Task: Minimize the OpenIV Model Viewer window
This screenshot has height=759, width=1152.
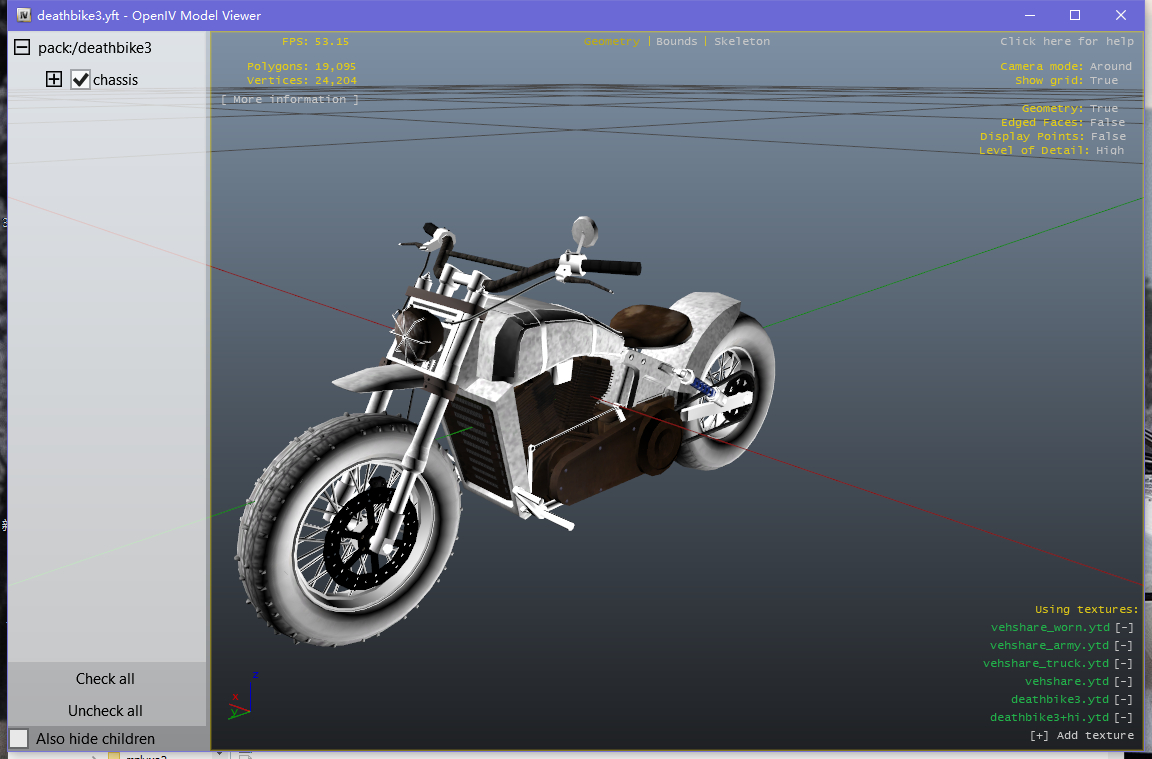Action: (x=1031, y=15)
